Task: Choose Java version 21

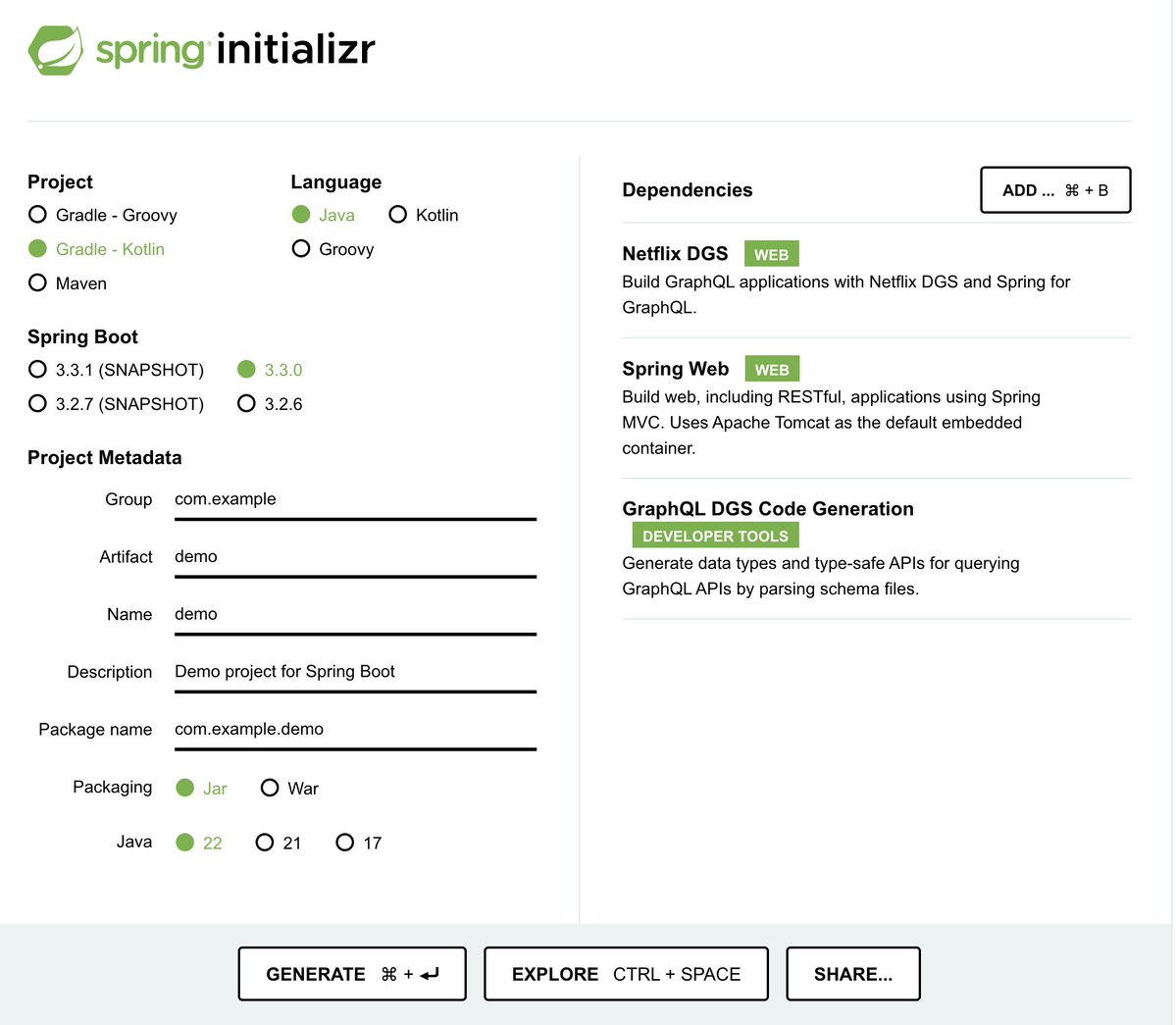Action: click(279, 843)
